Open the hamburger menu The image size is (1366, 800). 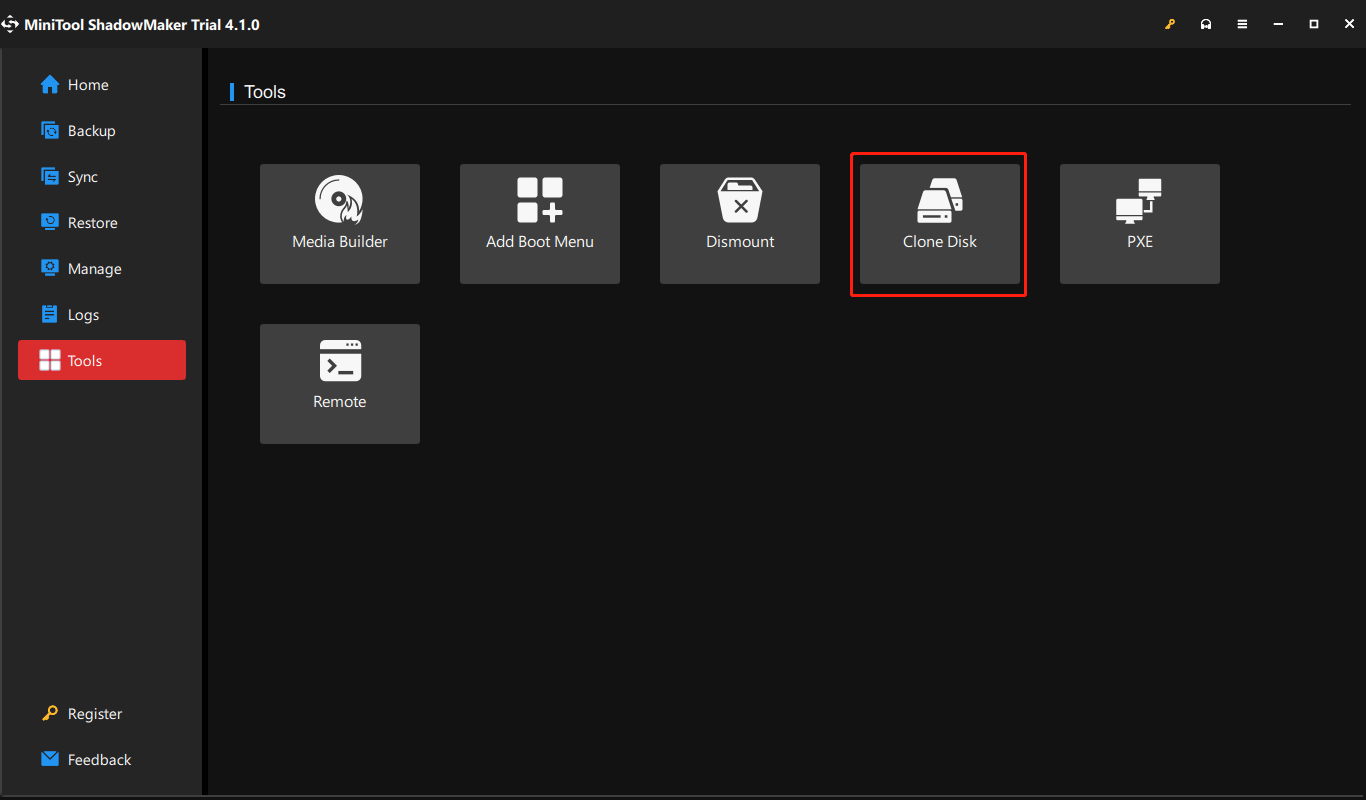tap(1242, 23)
